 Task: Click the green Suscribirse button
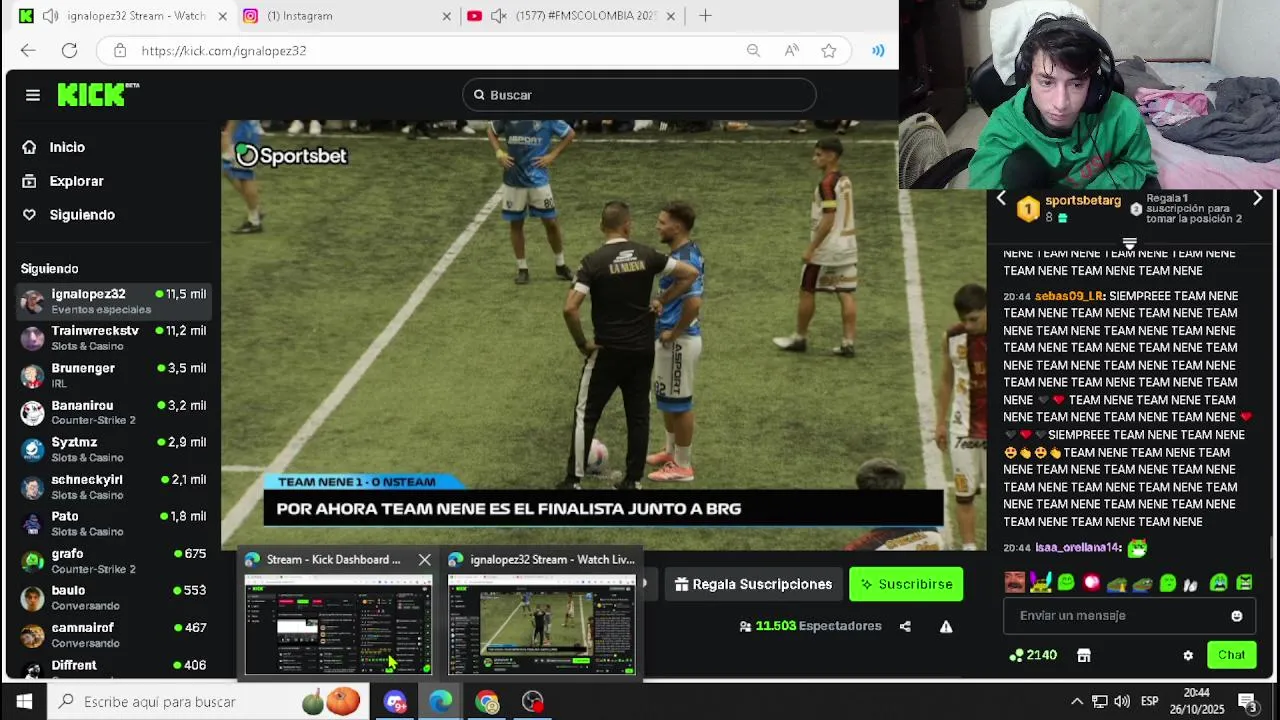906,584
